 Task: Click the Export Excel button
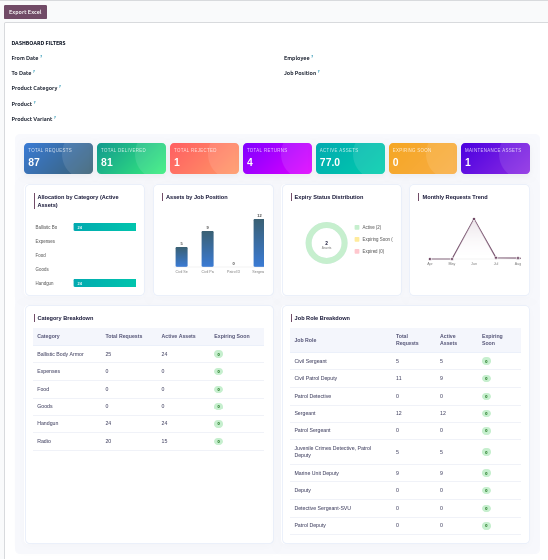(x=25, y=12)
